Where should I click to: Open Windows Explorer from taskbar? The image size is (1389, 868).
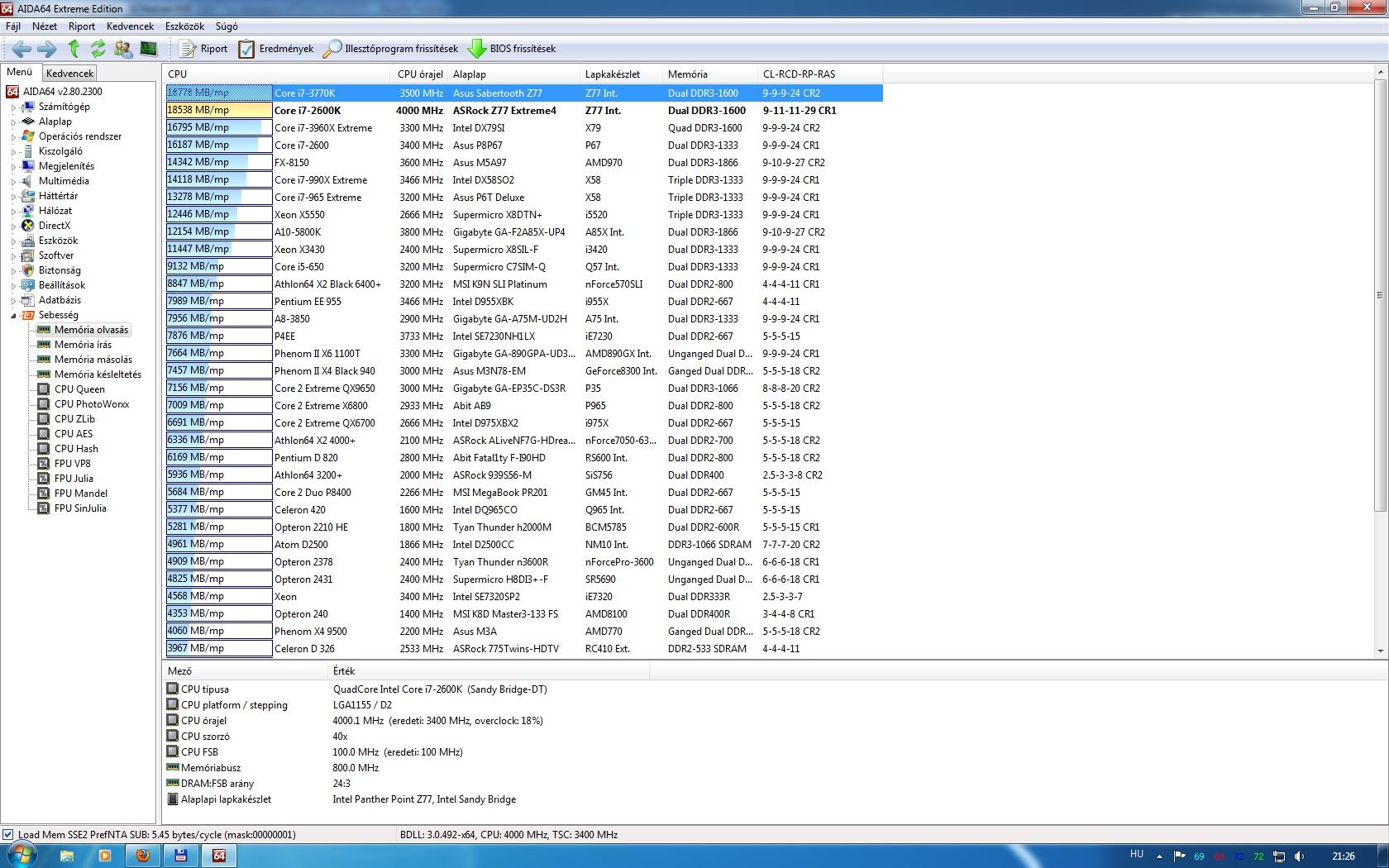tap(66, 856)
